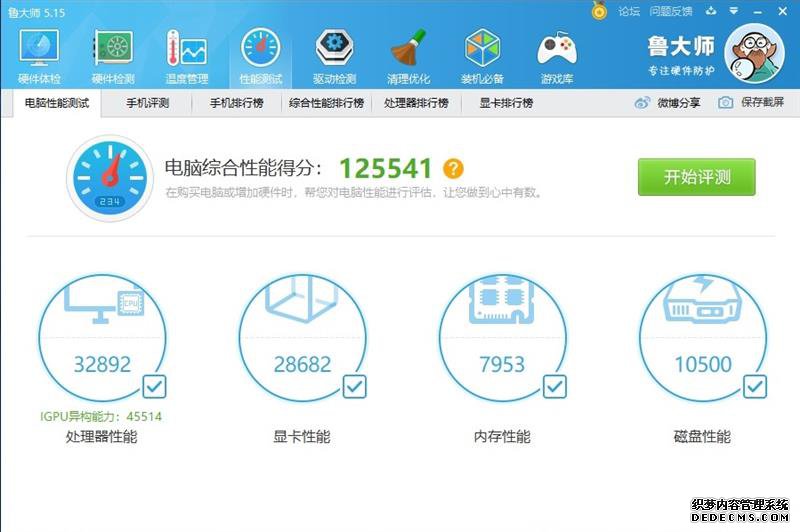
Task: Uncheck the 磁盘性能 test checkbox
Action: click(x=755, y=387)
